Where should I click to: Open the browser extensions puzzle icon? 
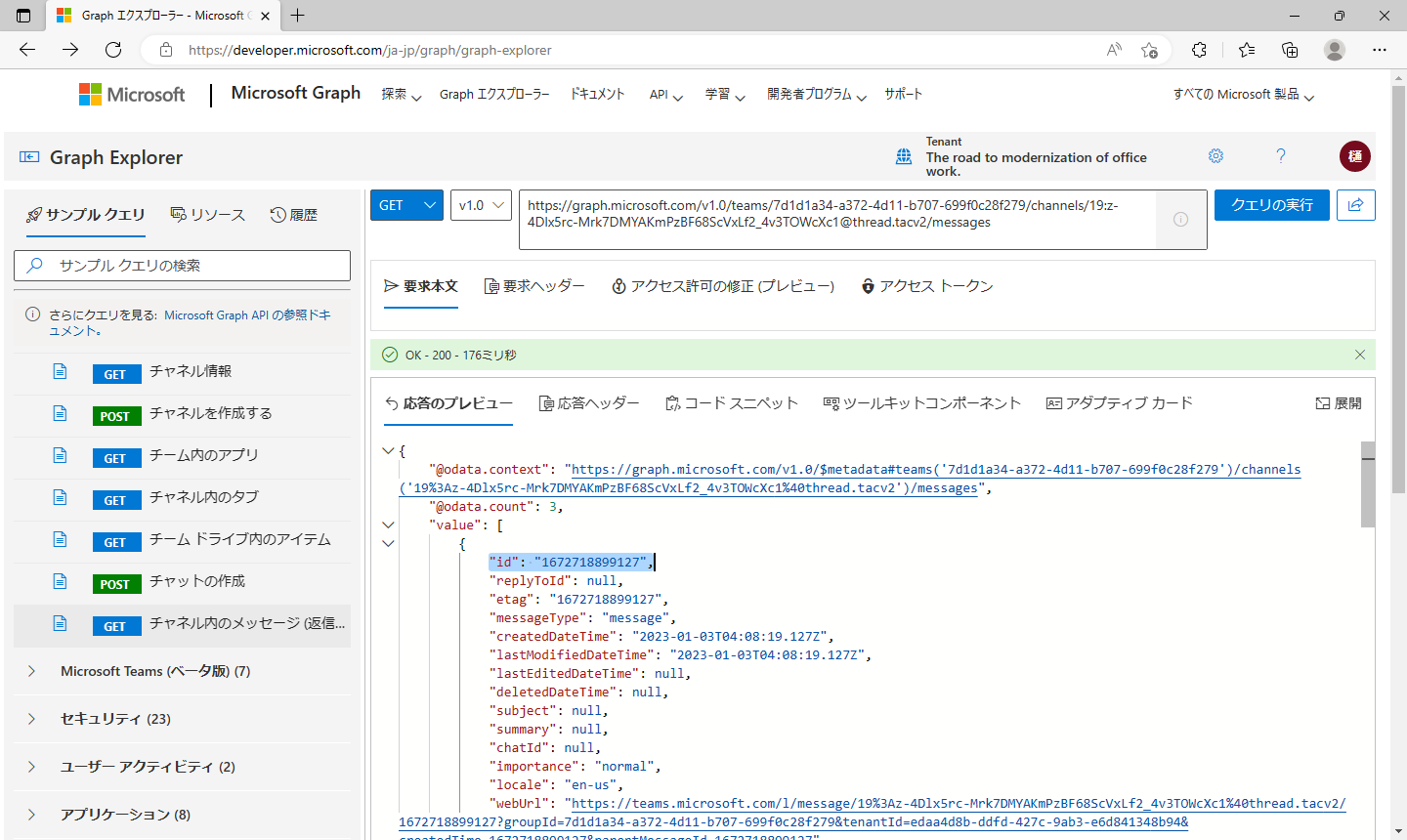tap(1199, 50)
